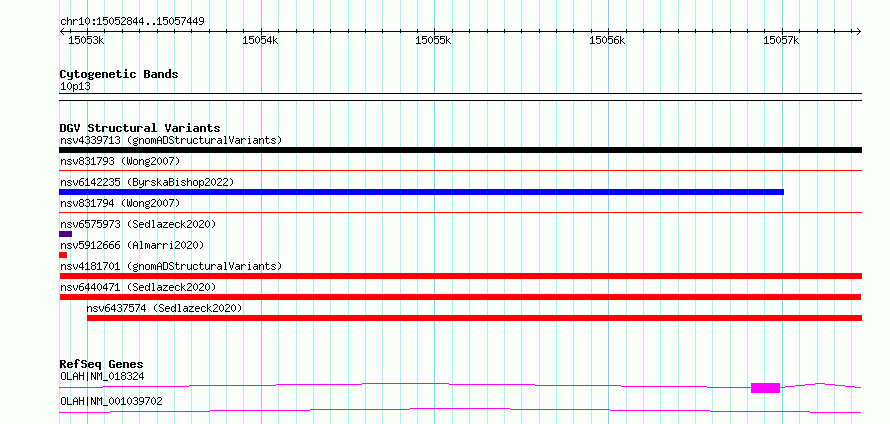Screen dimensions: 890x424
Task: Click the thin red nsv831794 variant line
Action: point(460,212)
